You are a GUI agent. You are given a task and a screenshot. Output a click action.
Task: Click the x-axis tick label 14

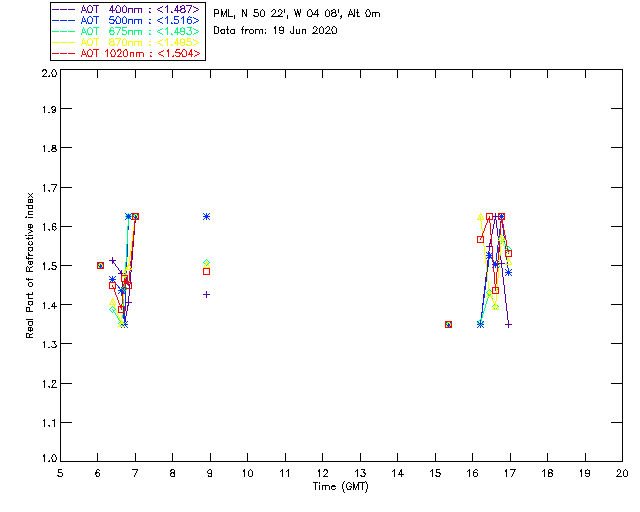(398, 473)
